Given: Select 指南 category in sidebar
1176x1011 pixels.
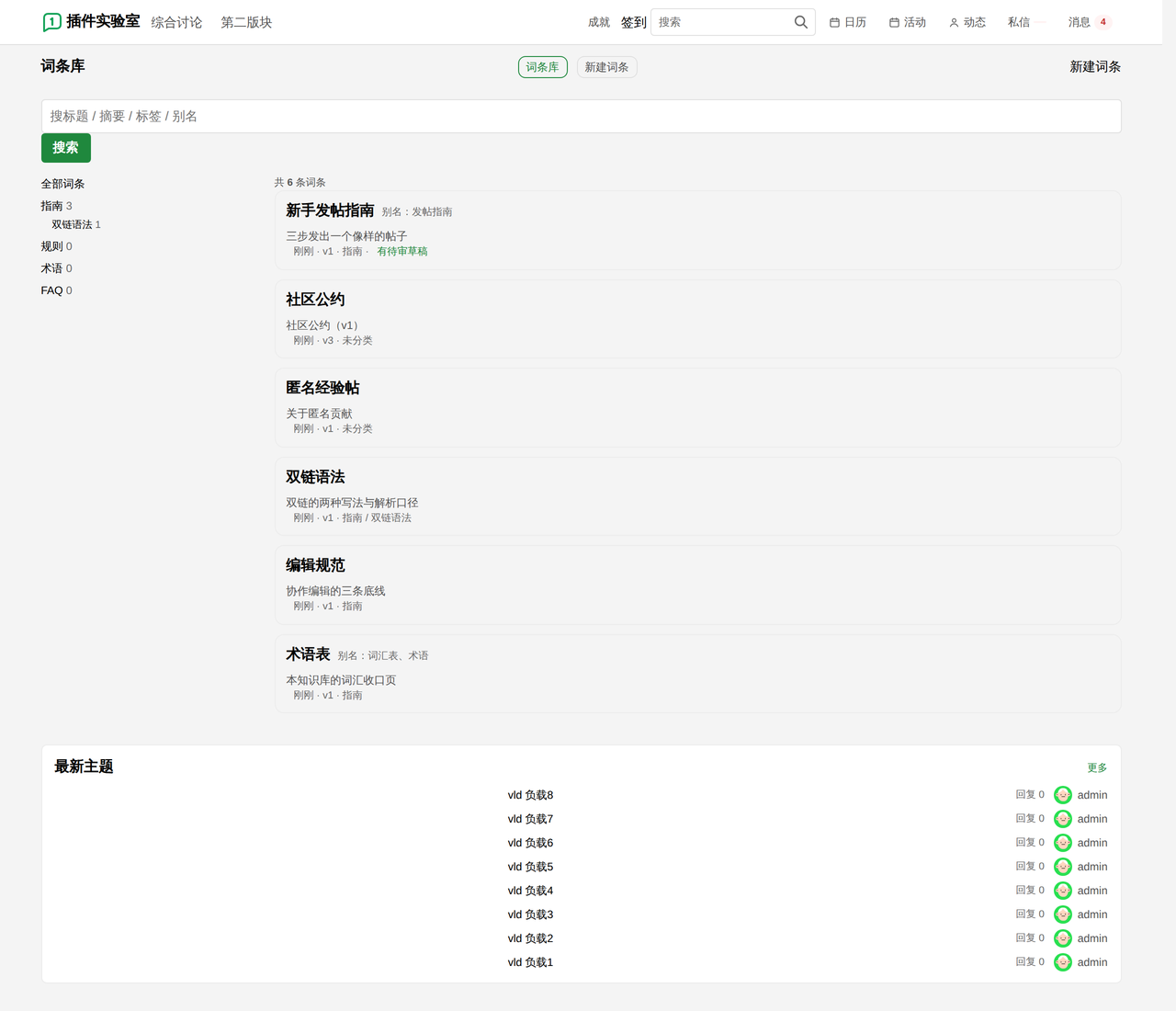Looking at the screenshot, I should pyautogui.click(x=51, y=206).
